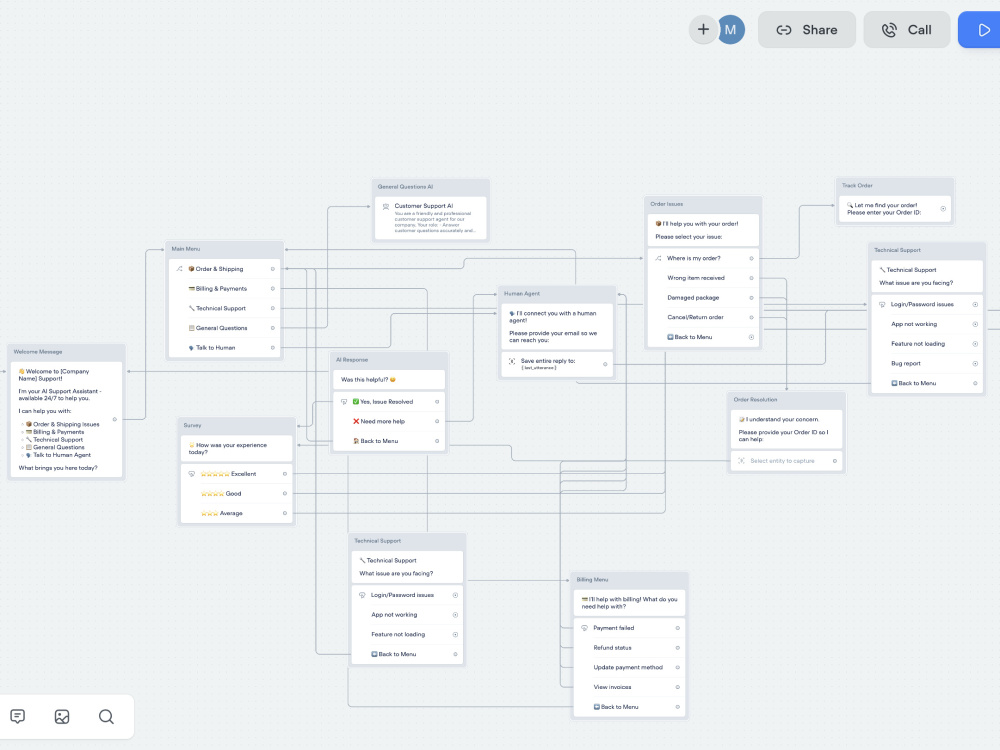Run the flow with the play button
The image size is (1000, 750).
(983, 29)
